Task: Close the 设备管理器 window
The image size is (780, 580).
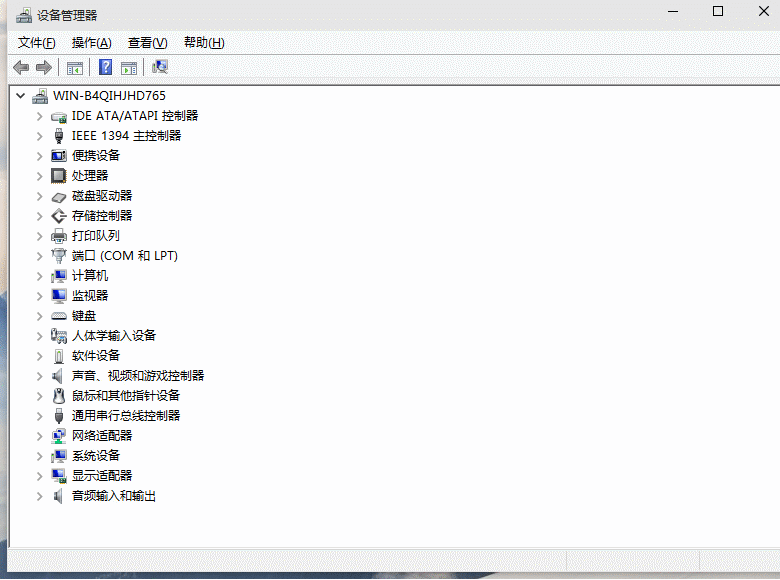Action: (x=764, y=11)
